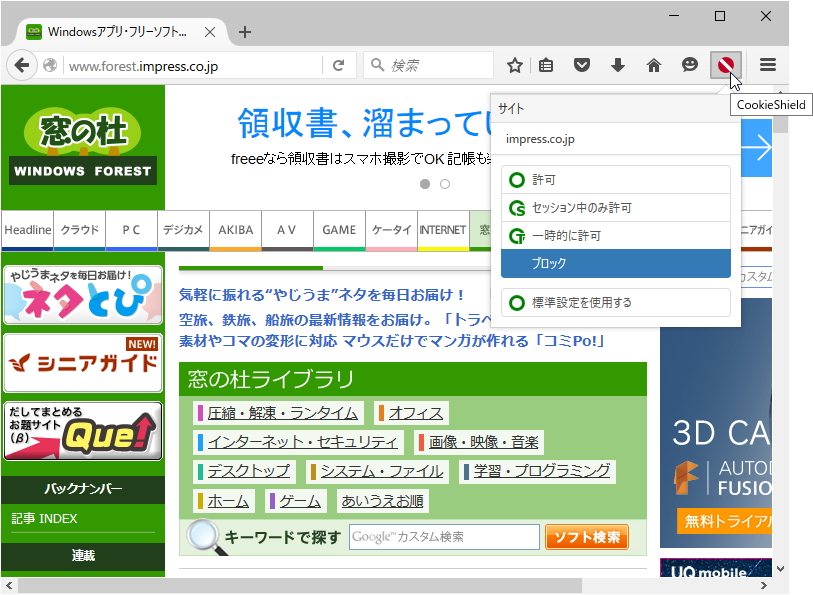This screenshot has width=813, height=595.
Task: Bookmark this page with the star icon
Action: point(513,65)
